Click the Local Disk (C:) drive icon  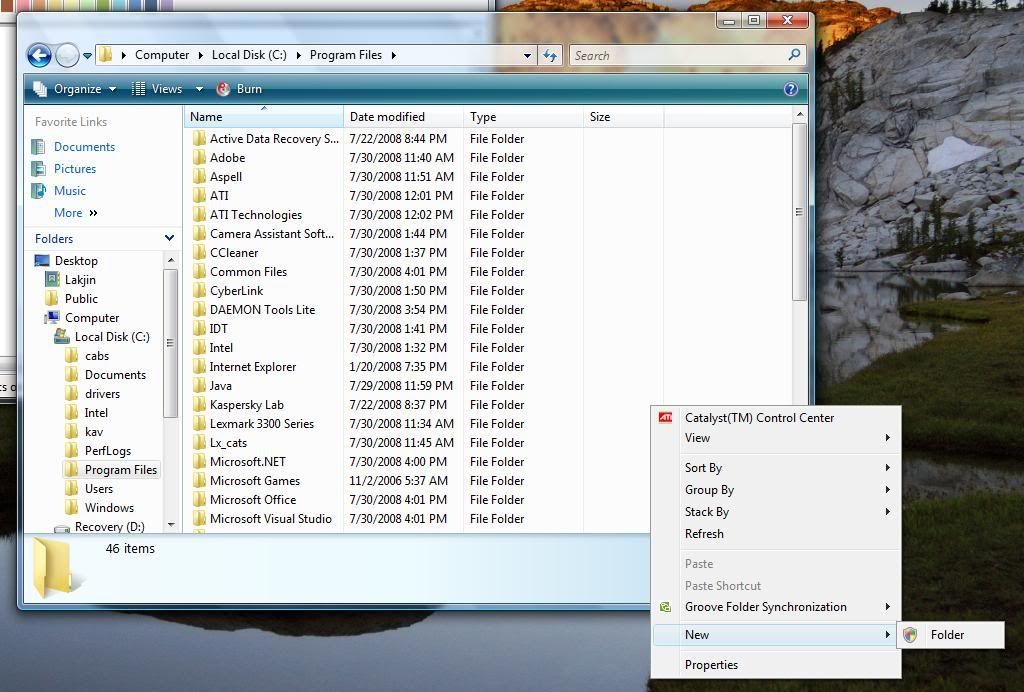[62, 336]
